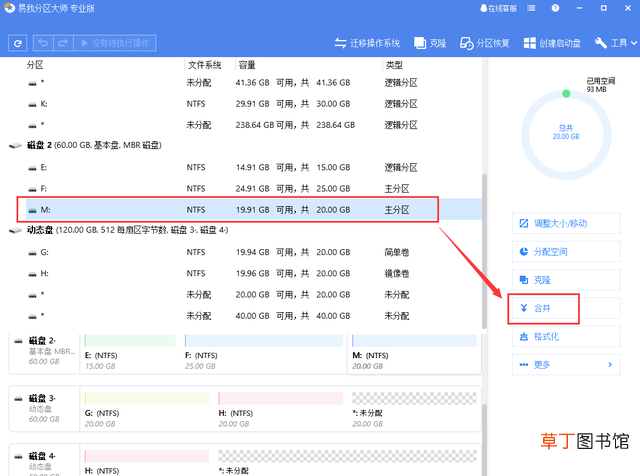The height and width of the screenshot is (476, 640).
Task: Click the redo arrow button
Action: coord(63,43)
